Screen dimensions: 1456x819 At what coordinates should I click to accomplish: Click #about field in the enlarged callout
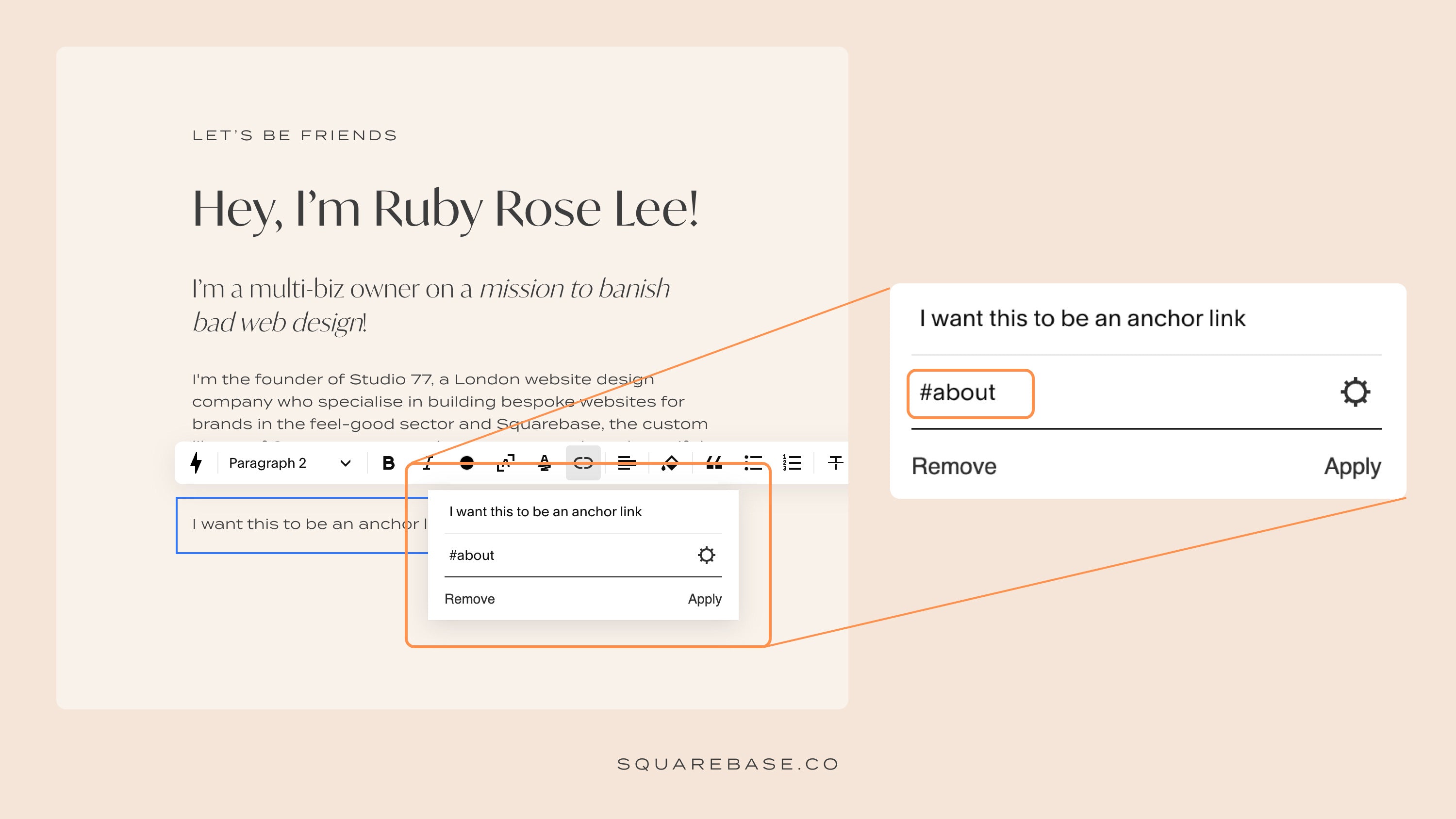click(971, 393)
